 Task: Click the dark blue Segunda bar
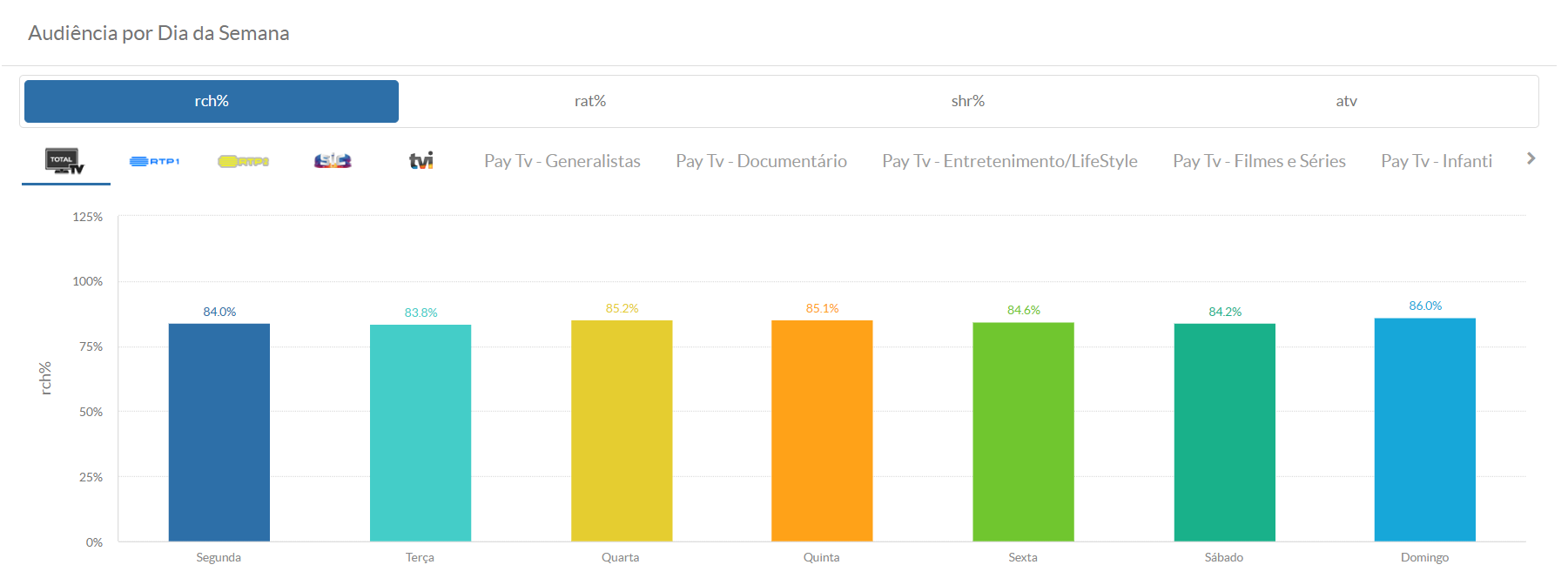point(219,433)
